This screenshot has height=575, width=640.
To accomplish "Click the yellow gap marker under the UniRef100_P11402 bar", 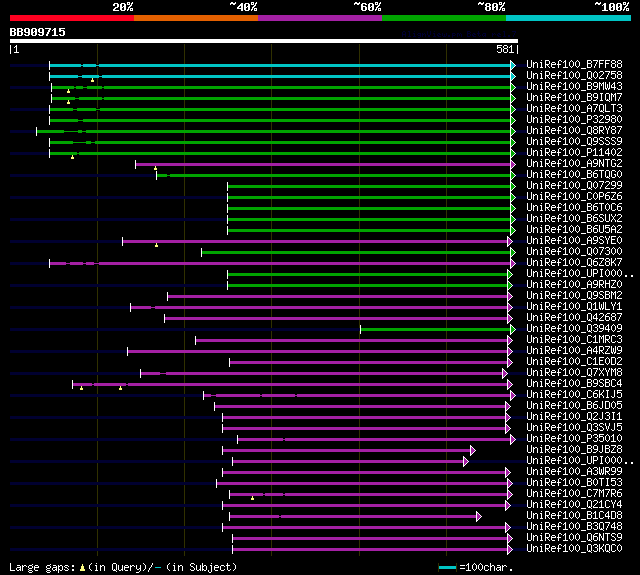I will [x=72, y=157].
